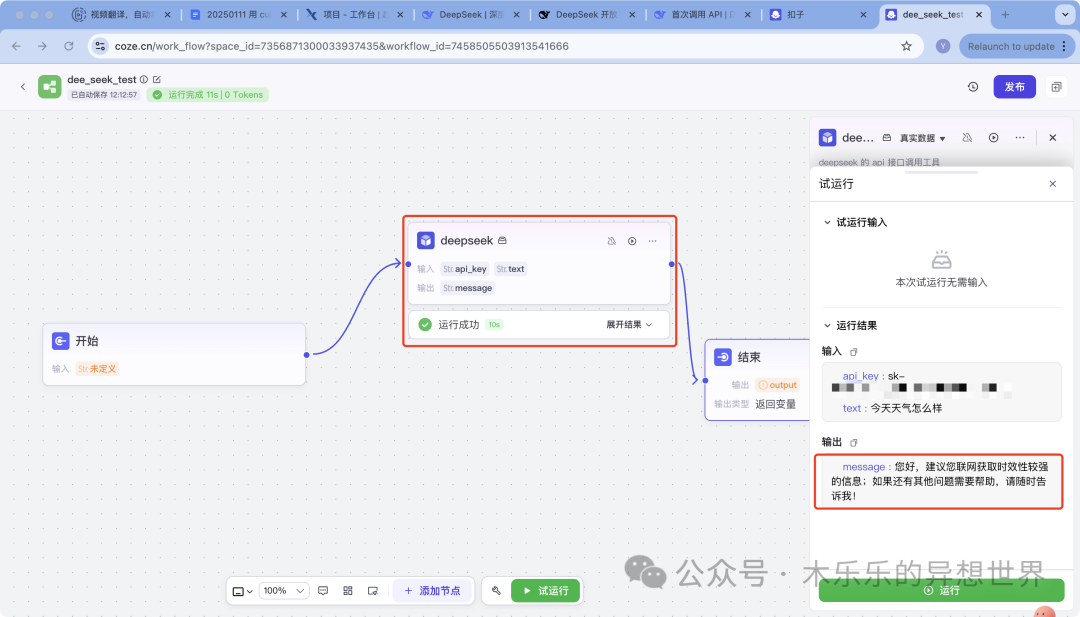The width and height of the screenshot is (1080, 617).
Task: Close the deepseek node side panel
Action: click(1052, 138)
